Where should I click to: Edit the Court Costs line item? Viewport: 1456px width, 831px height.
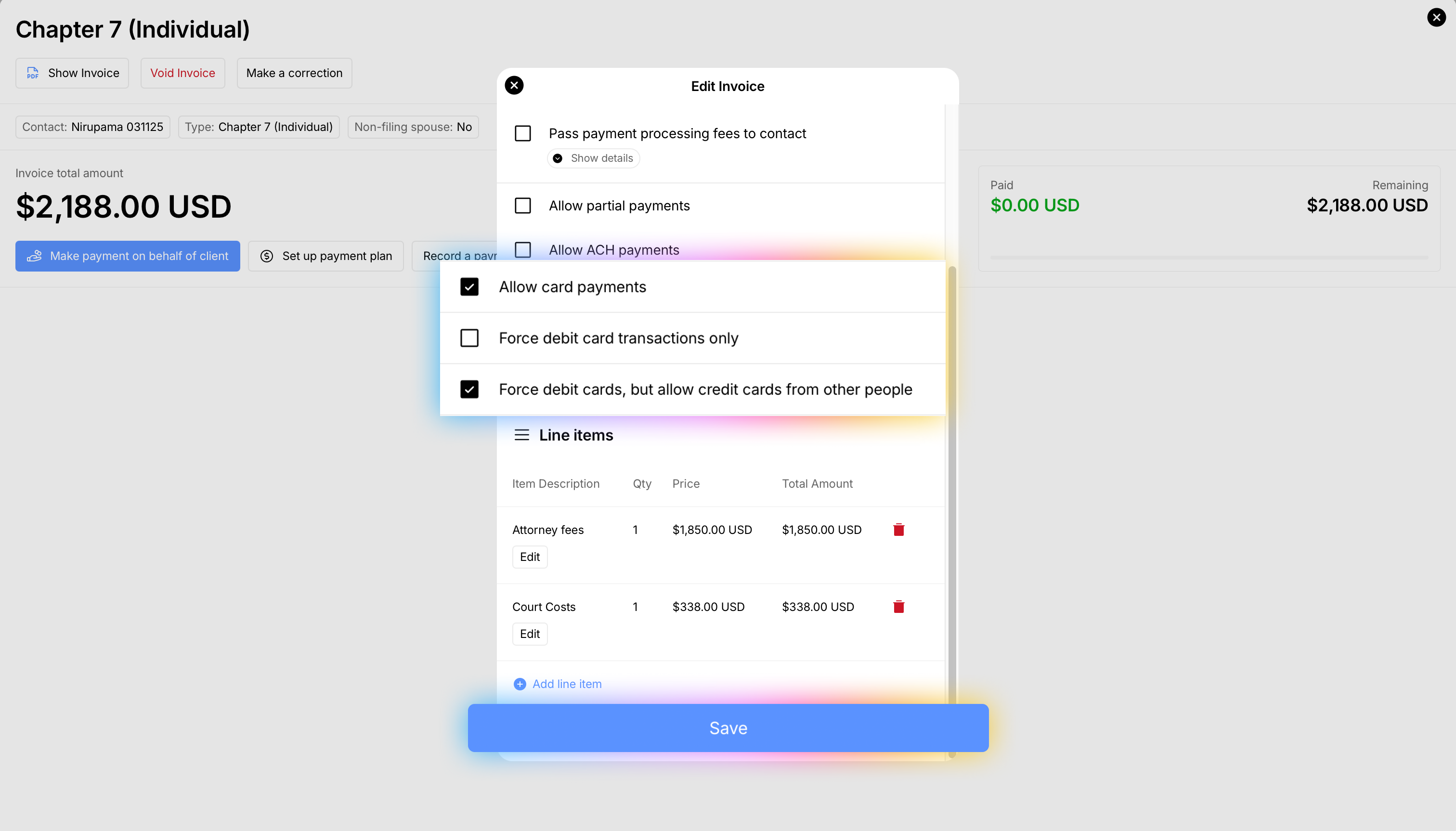(529, 634)
